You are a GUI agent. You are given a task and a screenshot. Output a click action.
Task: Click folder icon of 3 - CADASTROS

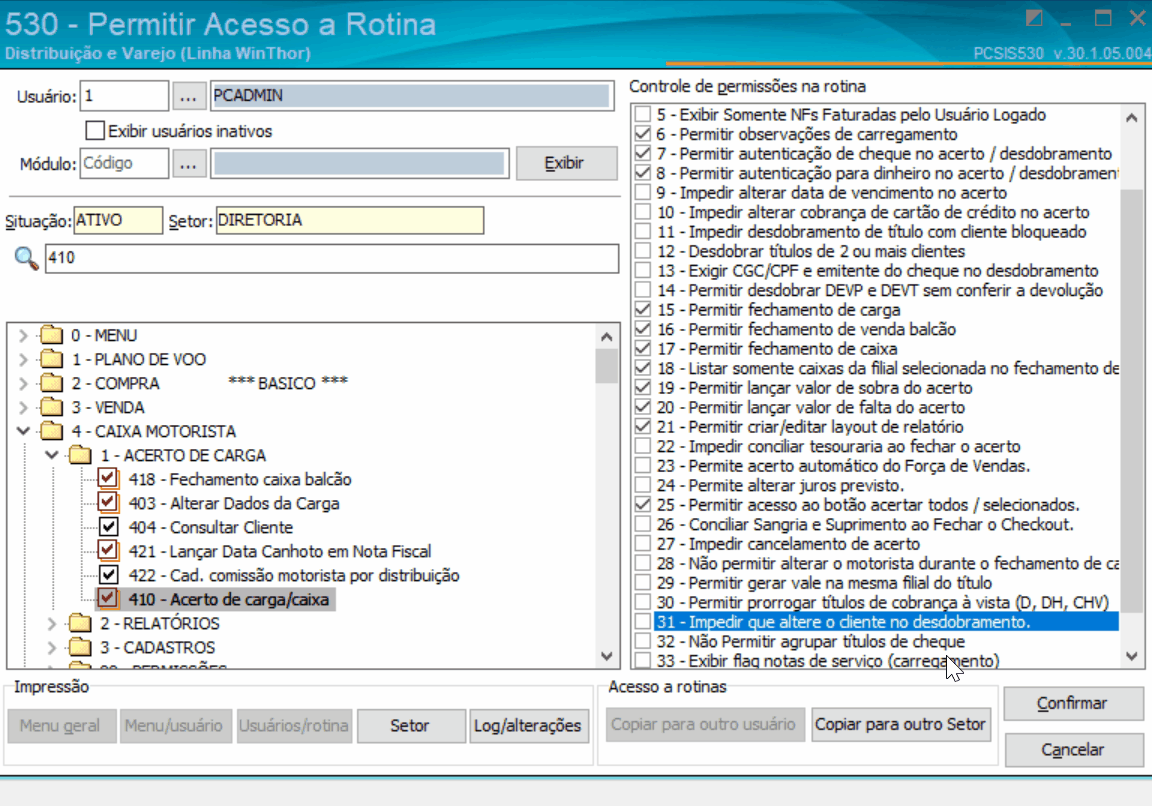click(80, 647)
